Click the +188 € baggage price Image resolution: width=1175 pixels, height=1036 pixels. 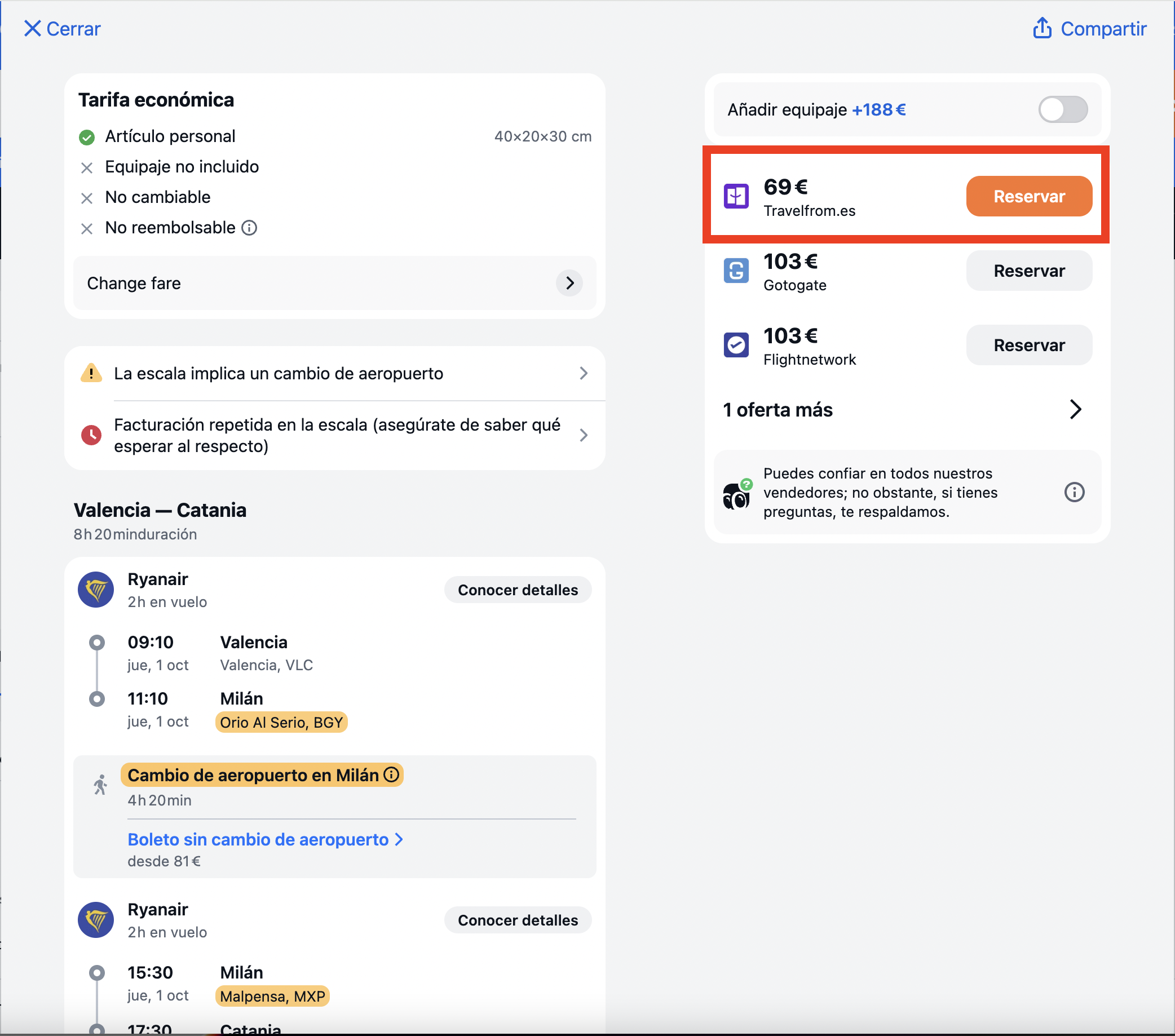[879, 110]
